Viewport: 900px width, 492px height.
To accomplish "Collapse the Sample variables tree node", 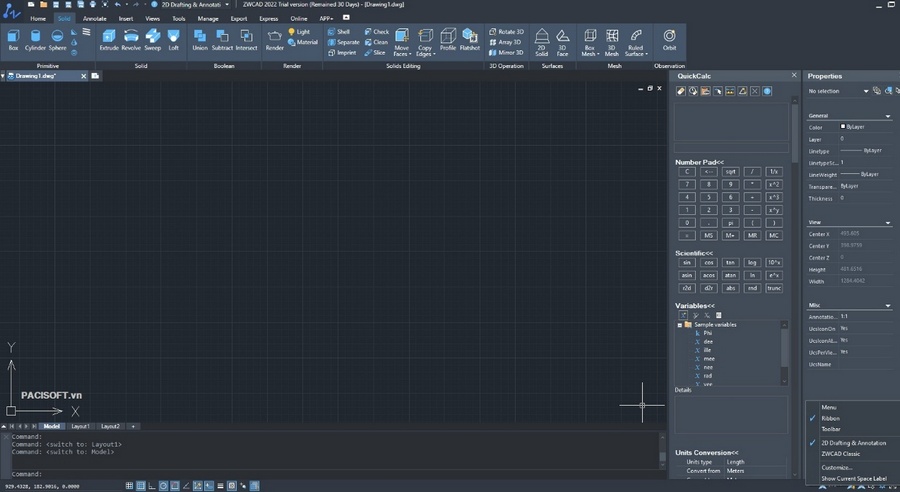I will pyautogui.click(x=680, y=325).
